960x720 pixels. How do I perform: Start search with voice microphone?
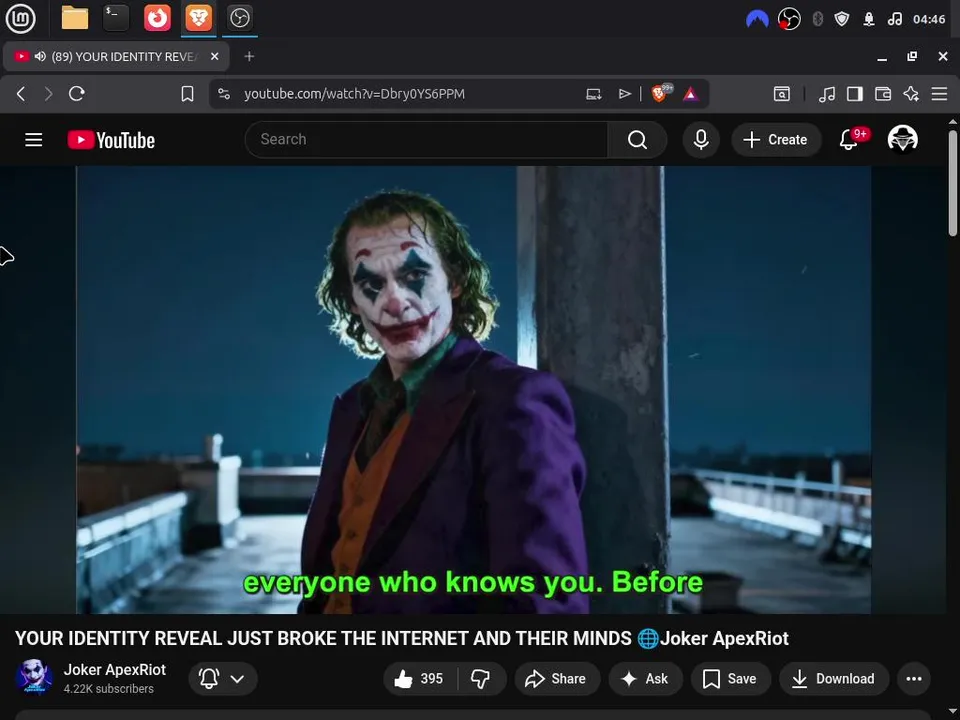(x=701, y=140)
